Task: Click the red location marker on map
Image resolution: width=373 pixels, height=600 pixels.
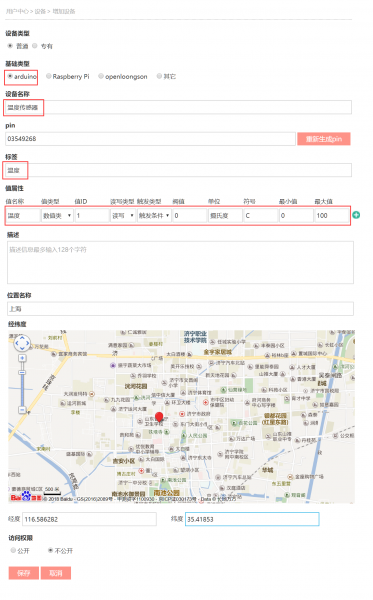Action: click(x=159, y=417)
